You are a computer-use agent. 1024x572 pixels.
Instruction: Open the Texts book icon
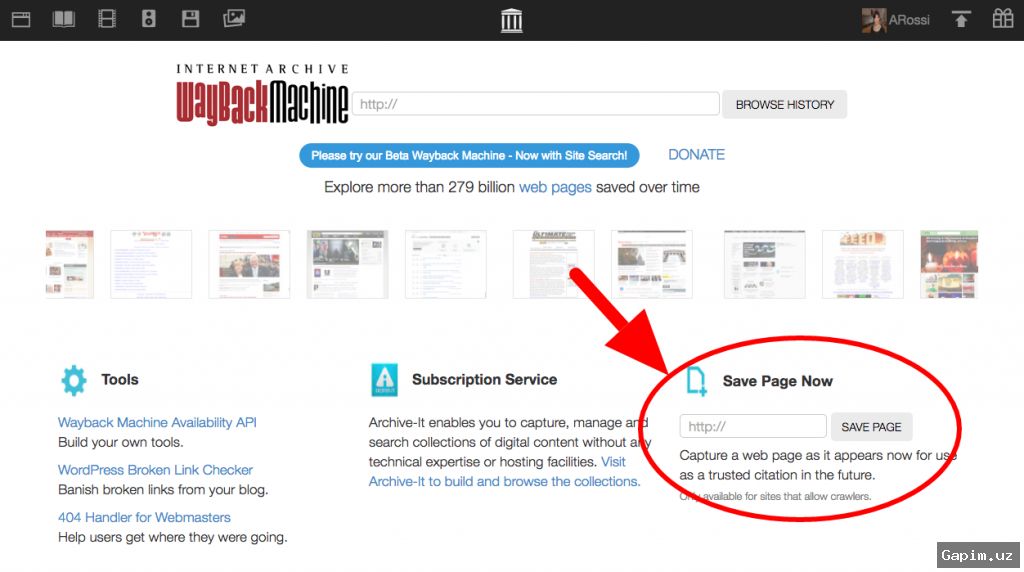pos(64,19)
